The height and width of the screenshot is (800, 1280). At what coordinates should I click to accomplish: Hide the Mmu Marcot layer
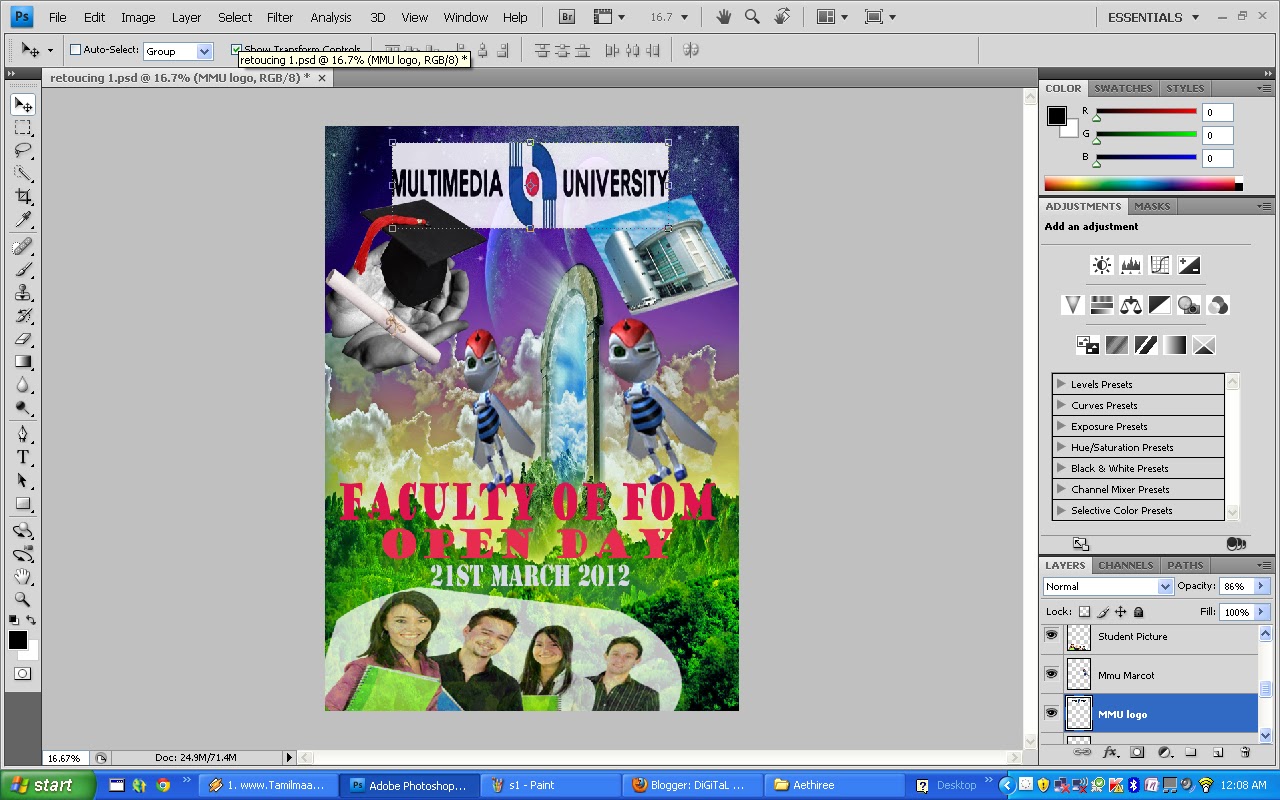pyautogui.click(x=1051, y=674)
